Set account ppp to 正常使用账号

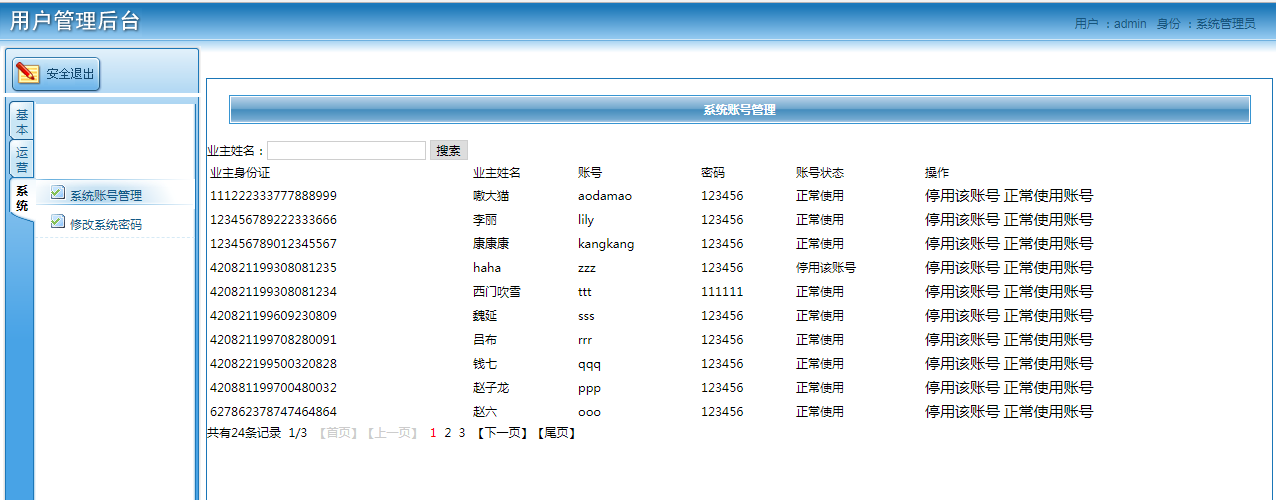[1048, 387]
